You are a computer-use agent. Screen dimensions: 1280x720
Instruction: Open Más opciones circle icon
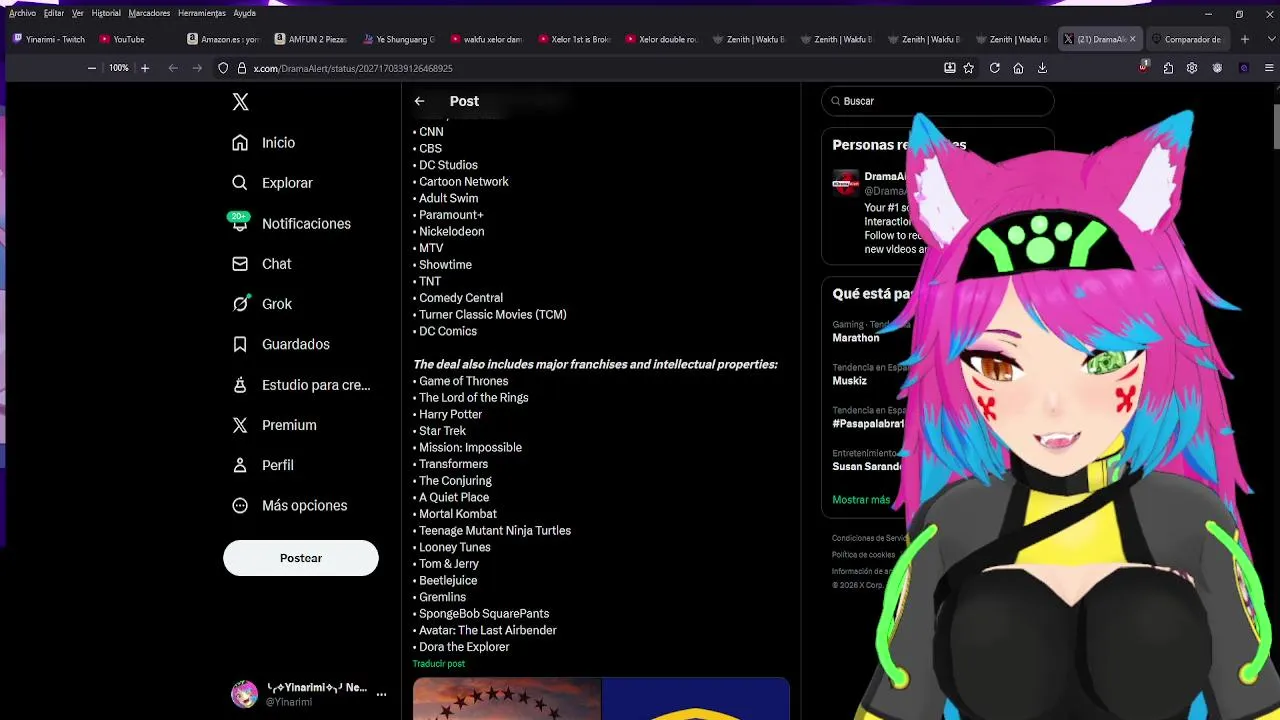pos(240,505)
